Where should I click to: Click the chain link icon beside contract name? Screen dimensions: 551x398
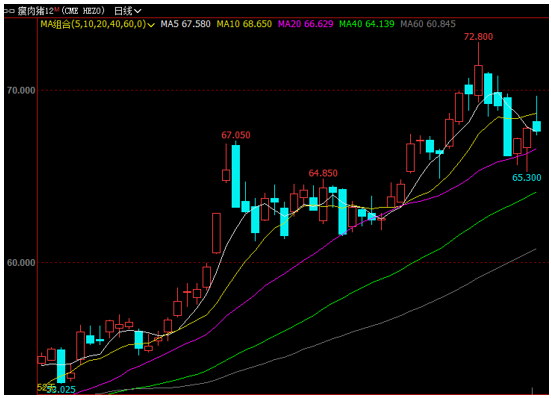coord(10,11)
